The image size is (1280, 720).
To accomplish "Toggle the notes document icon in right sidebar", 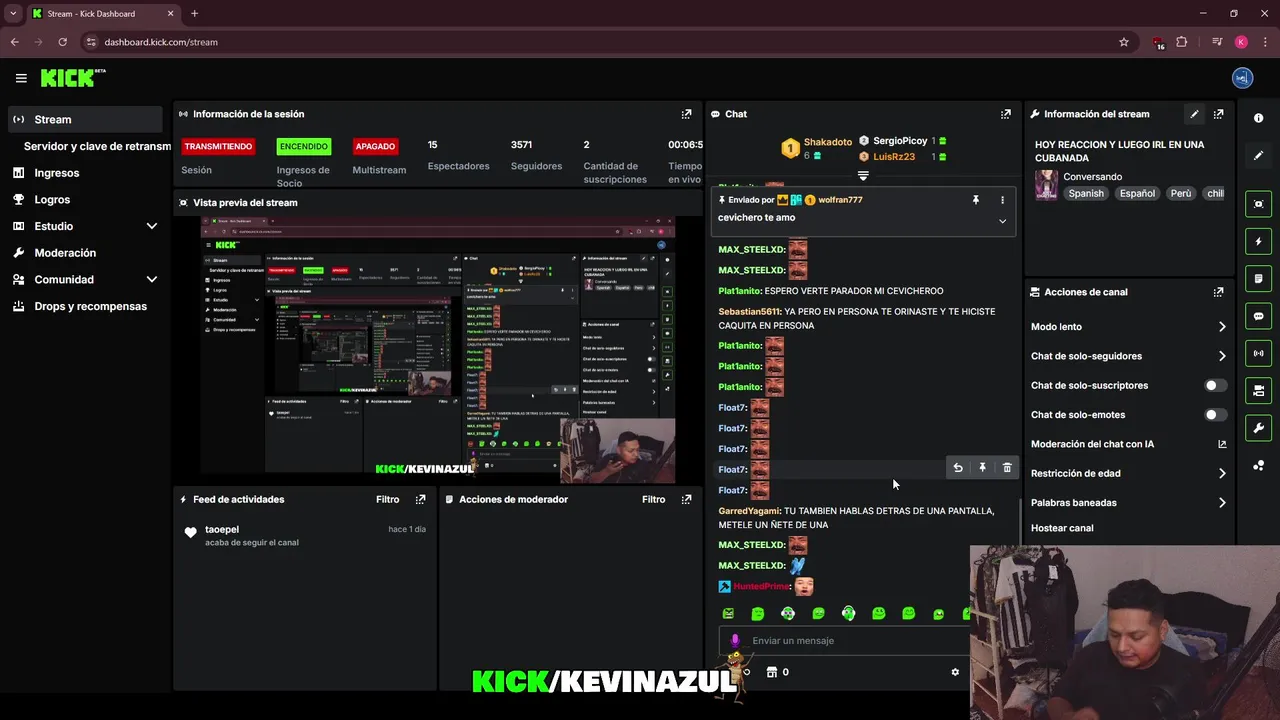I will (1258, 278).
